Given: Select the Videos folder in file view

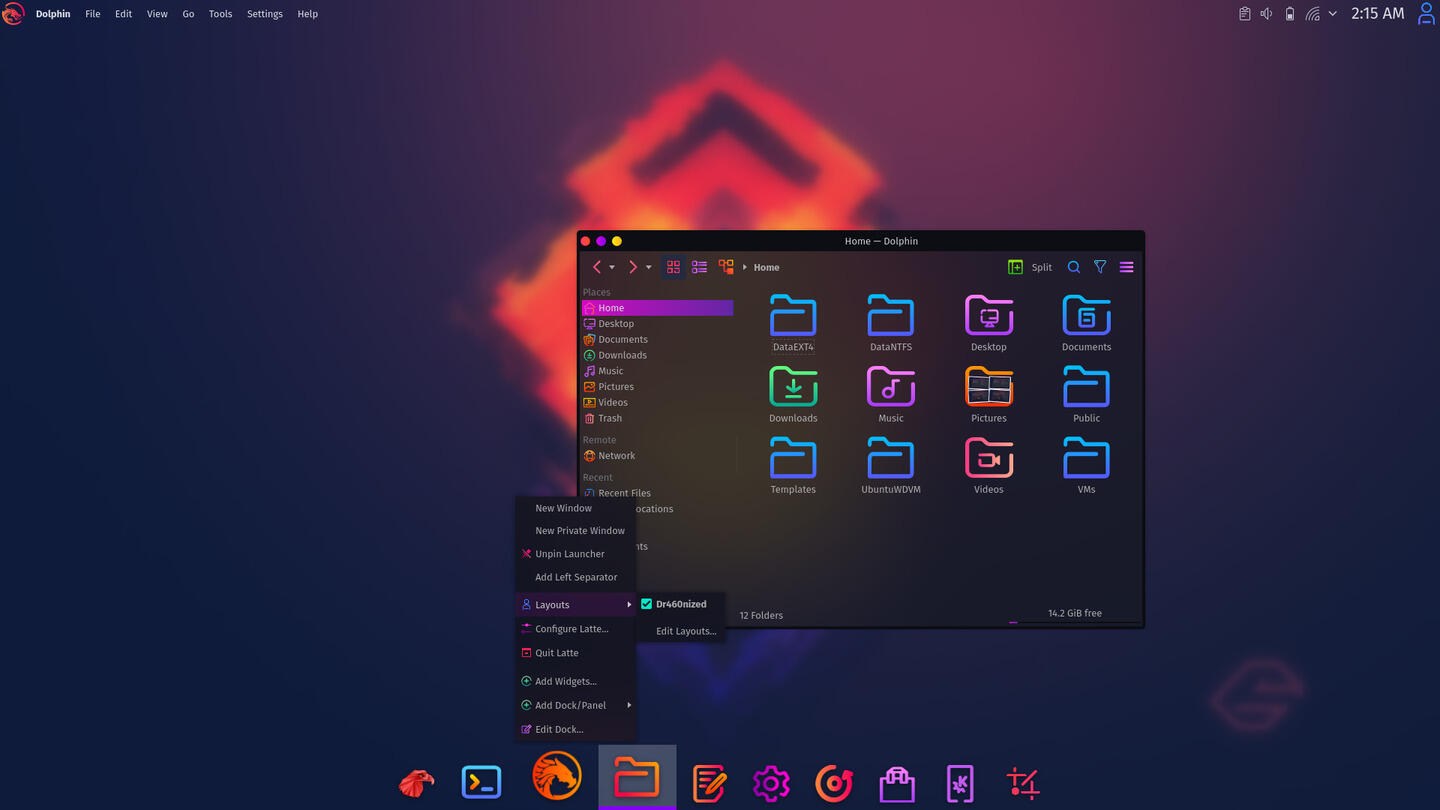Looking at the screenshot, I should point(989,465).
